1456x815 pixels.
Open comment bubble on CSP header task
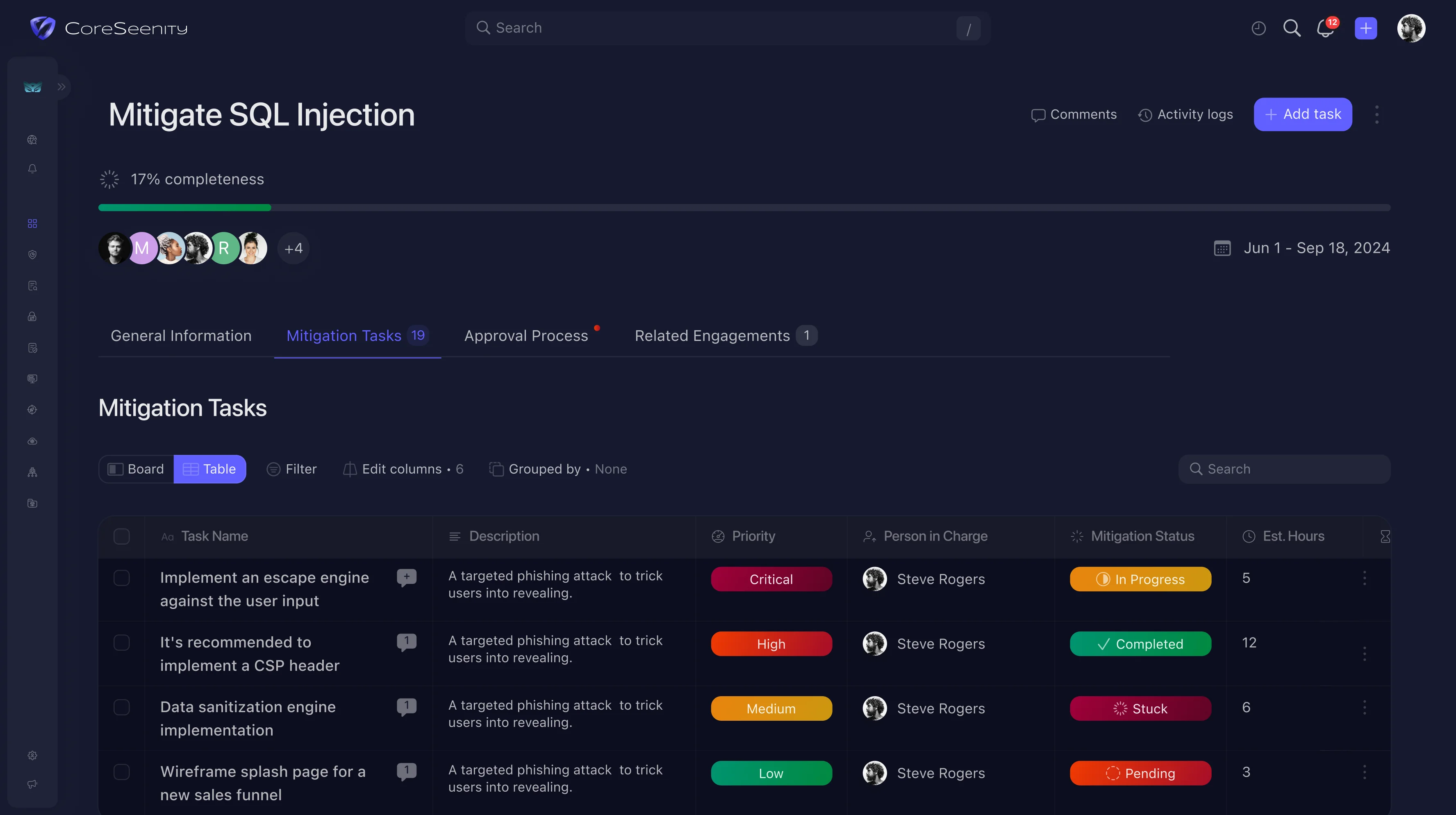tap(406, 642)
